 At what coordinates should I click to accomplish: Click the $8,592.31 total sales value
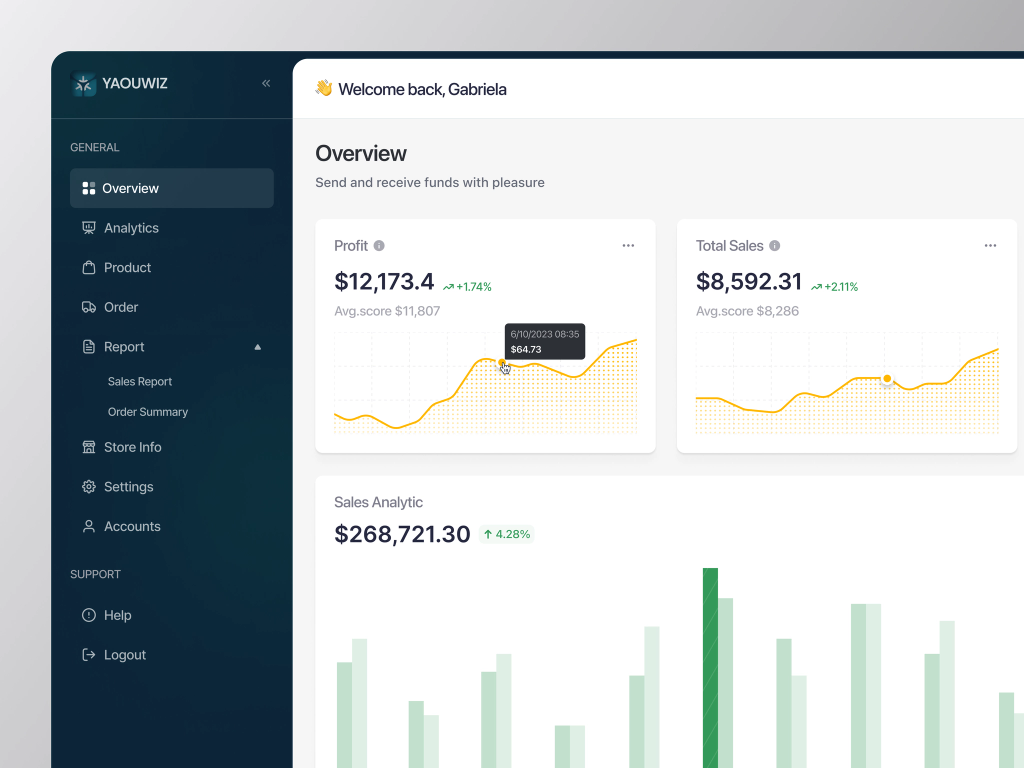(748, 281)
